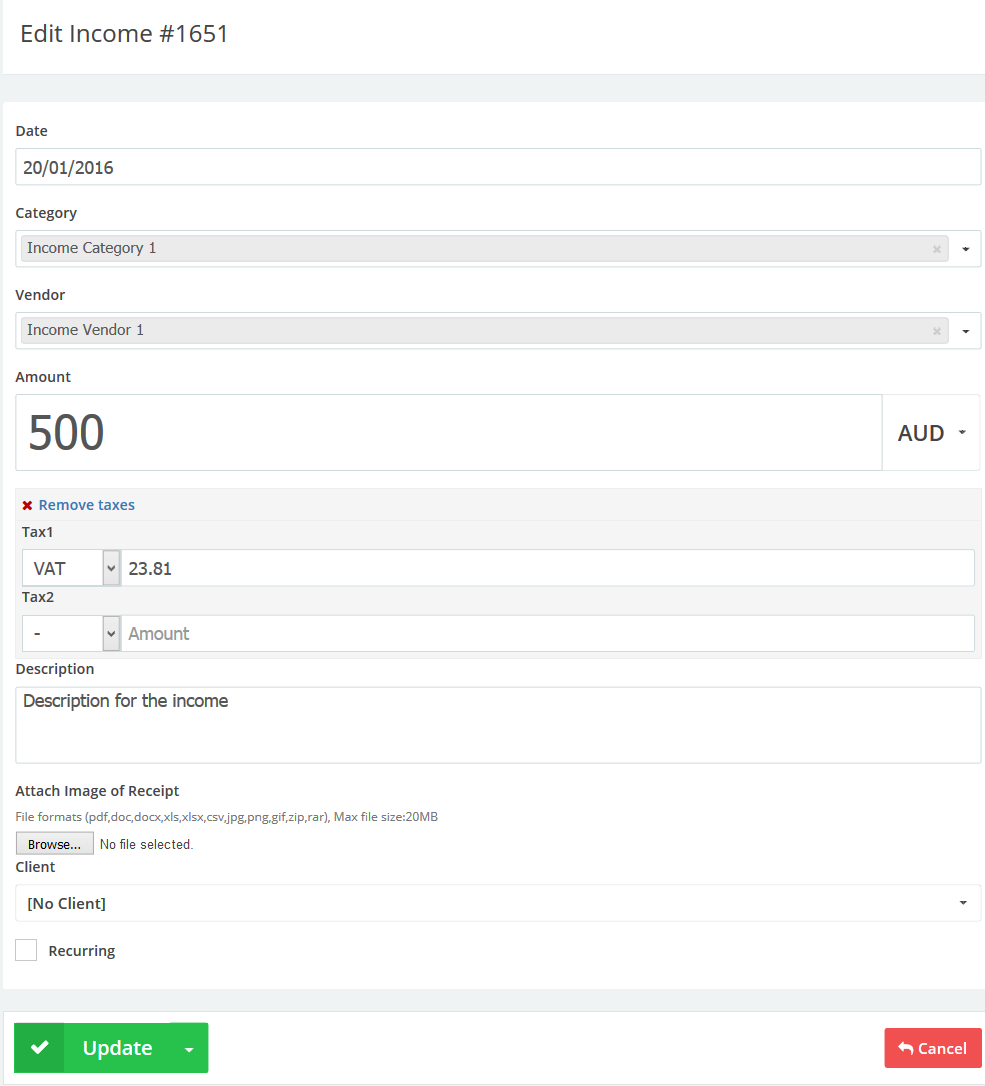The image size is (985, 1086).
Task: Click the Remove taxes link
Action: (x=86, y=505)
